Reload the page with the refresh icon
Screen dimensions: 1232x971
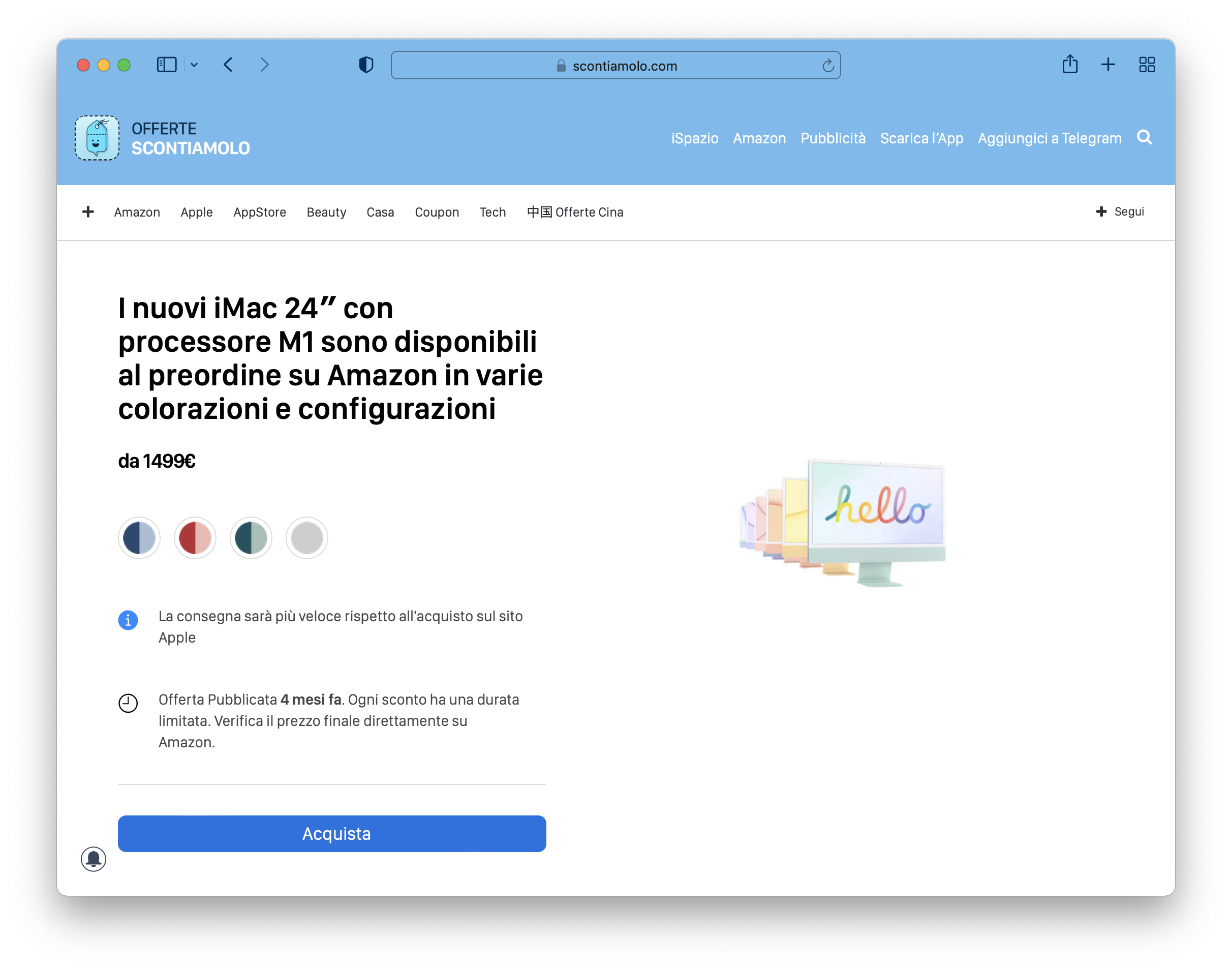[828, 66]
